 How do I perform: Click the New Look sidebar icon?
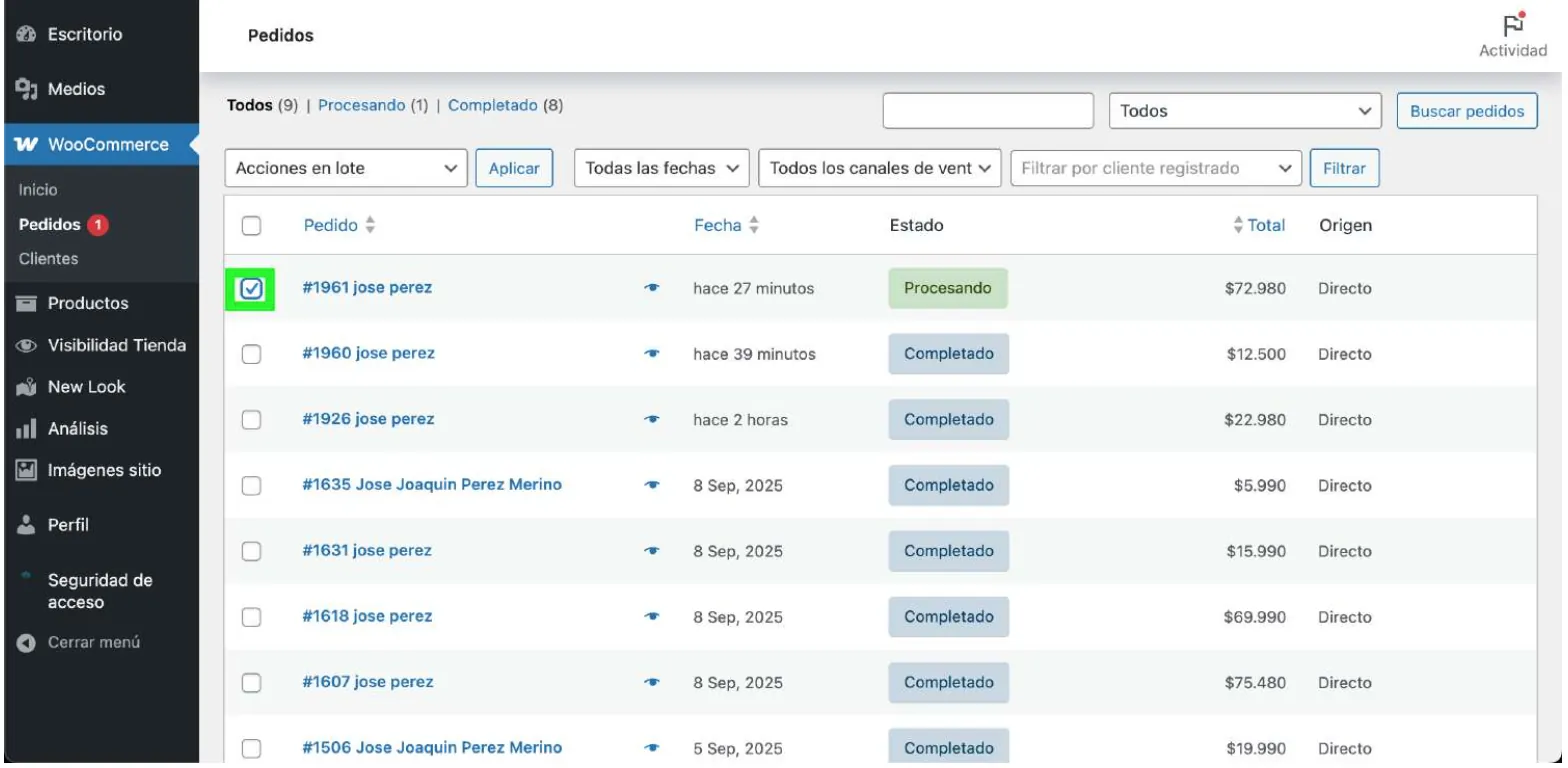[27, 387]
